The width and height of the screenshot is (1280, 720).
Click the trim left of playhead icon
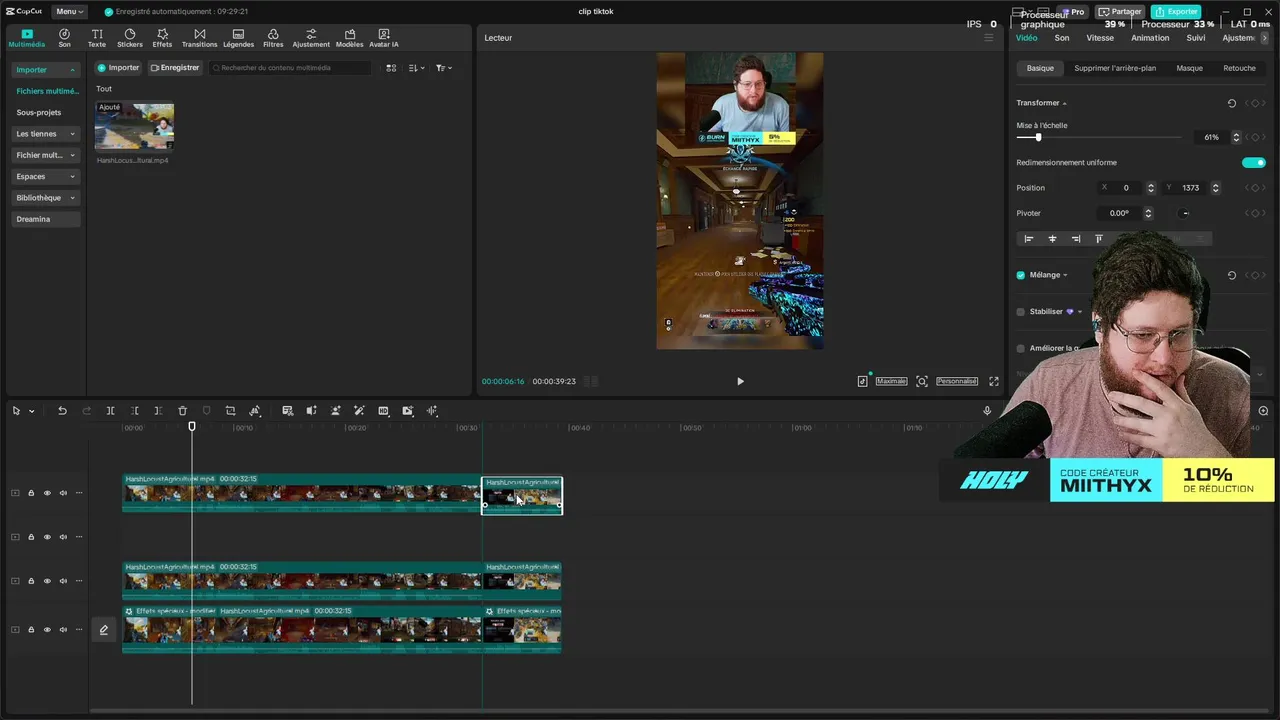point(134,411)
